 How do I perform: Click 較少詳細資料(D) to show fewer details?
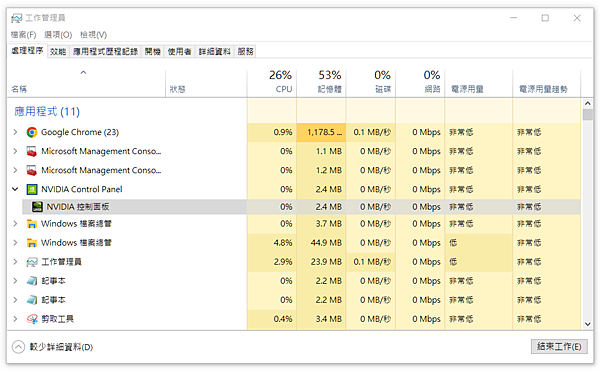point(53,347)
